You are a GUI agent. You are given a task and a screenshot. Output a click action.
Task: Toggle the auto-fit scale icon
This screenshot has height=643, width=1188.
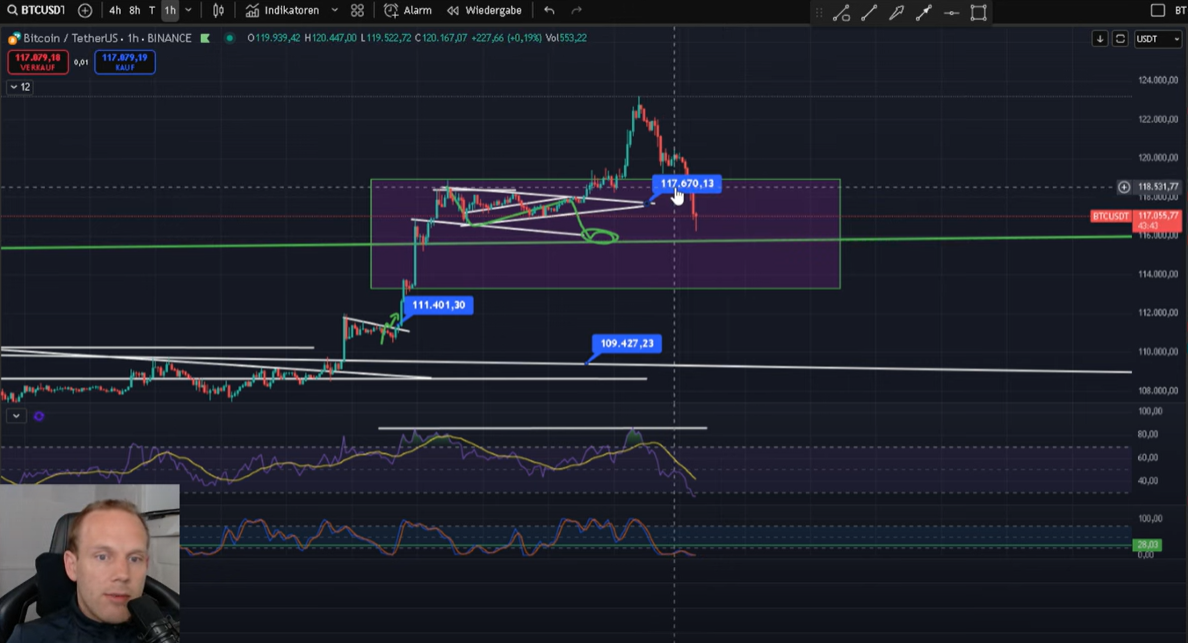[1120, 39]
